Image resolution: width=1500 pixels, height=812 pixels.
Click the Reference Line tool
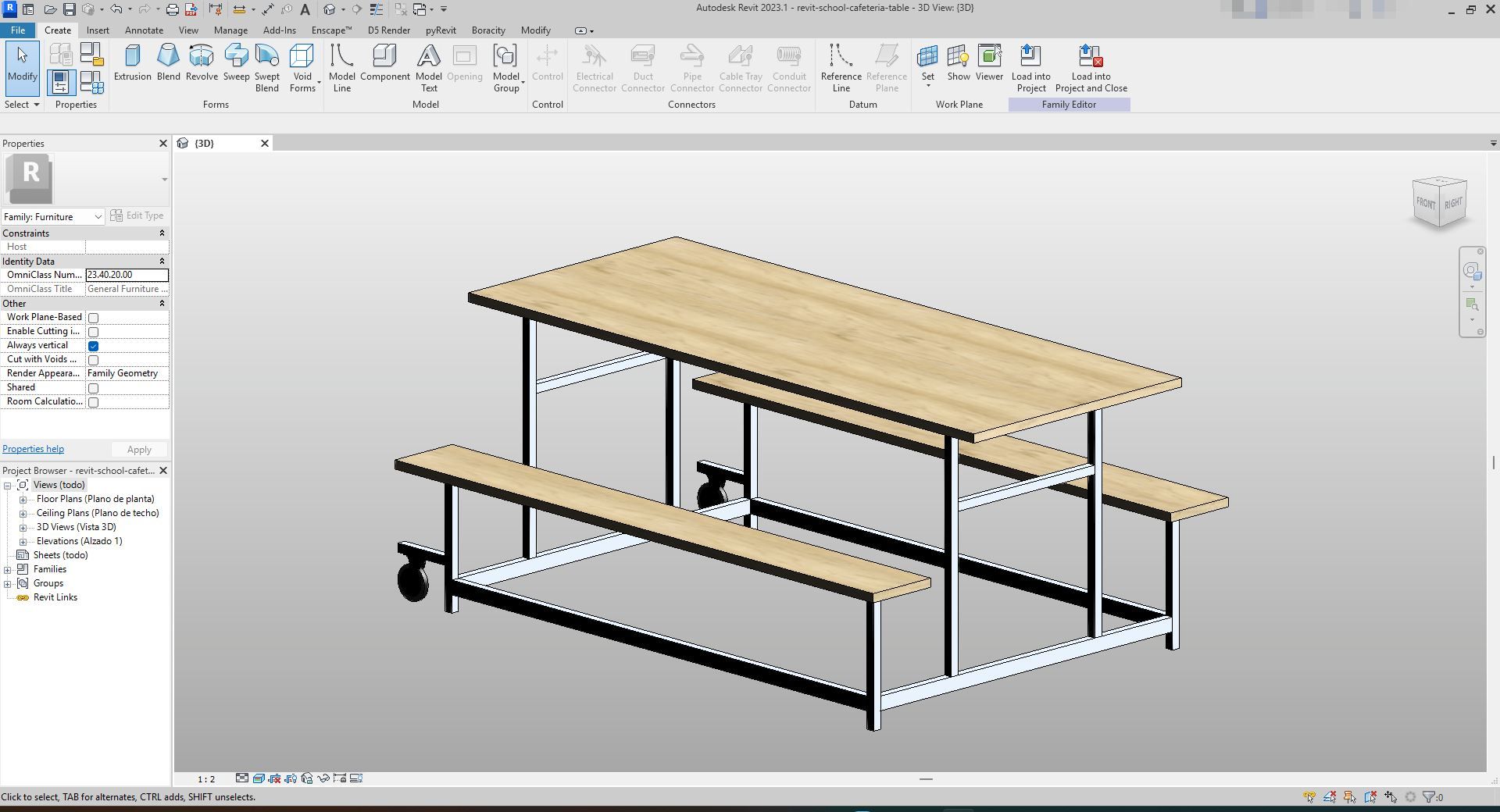pyautogui.click(x=841, y=68)
